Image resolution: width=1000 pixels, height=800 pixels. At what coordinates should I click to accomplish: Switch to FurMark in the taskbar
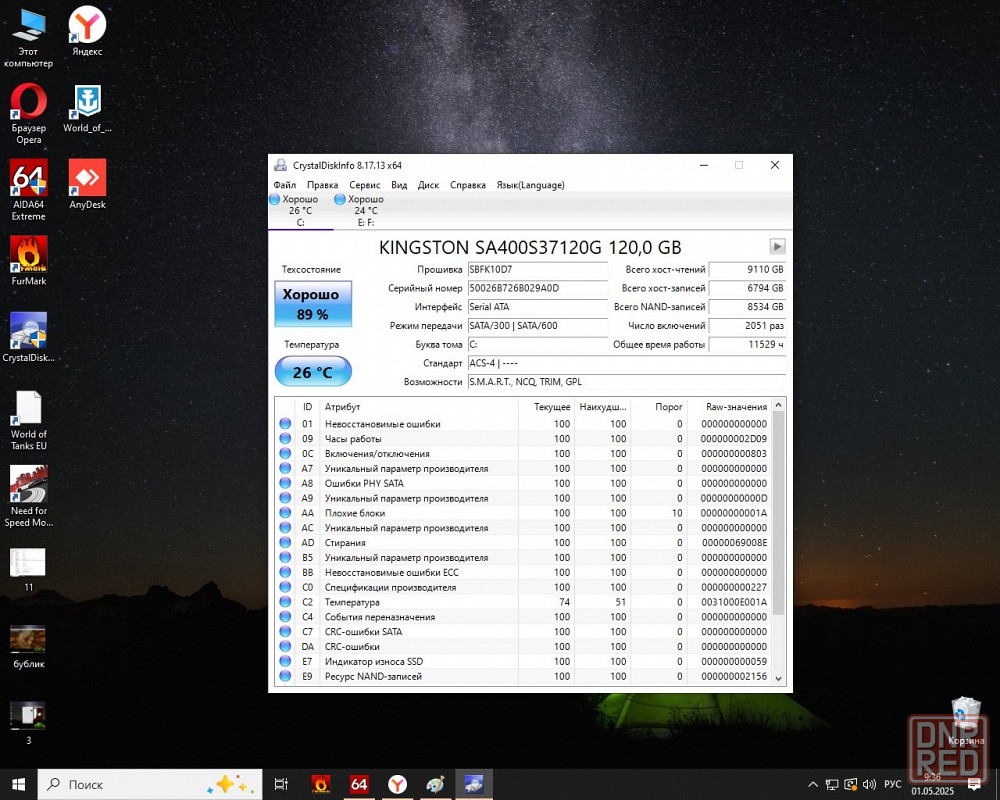pos(320,784)
